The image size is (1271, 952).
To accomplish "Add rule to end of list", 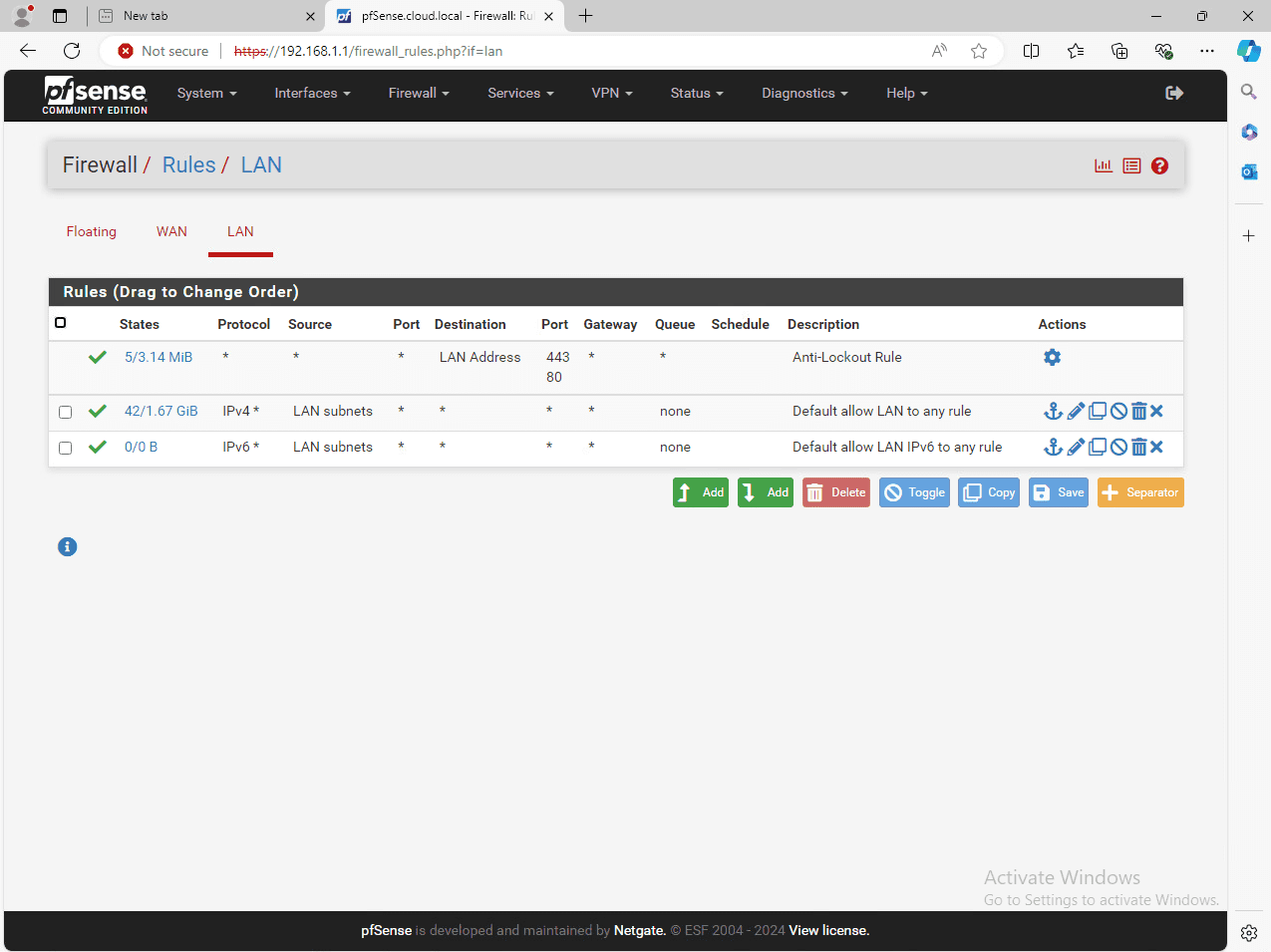I will click(x=766, y=492).
